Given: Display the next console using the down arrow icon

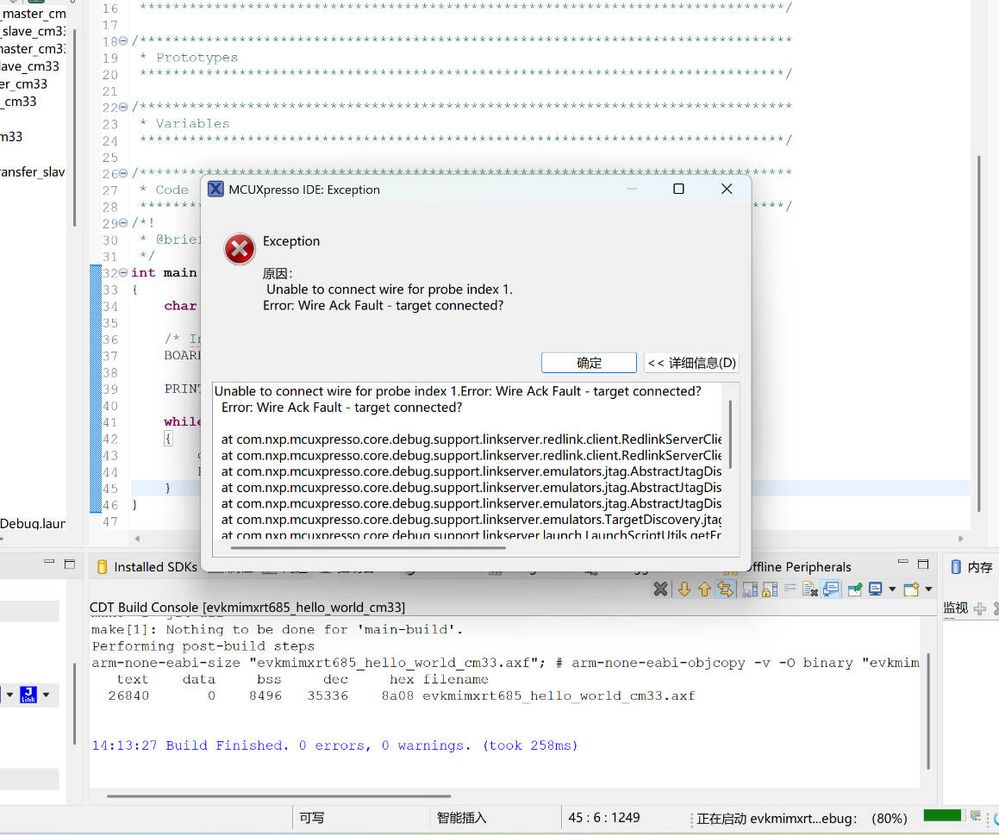Looking at the screenshot, I should (x=683, y=589).
